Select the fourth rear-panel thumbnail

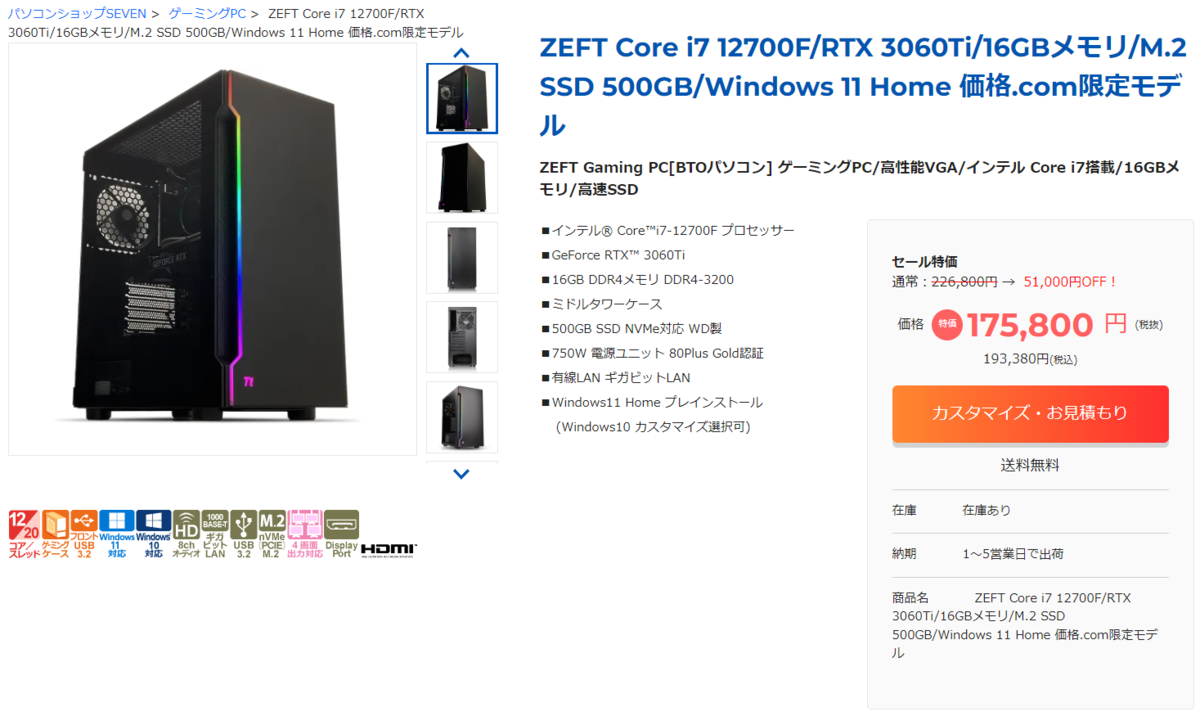coord(462,337)
